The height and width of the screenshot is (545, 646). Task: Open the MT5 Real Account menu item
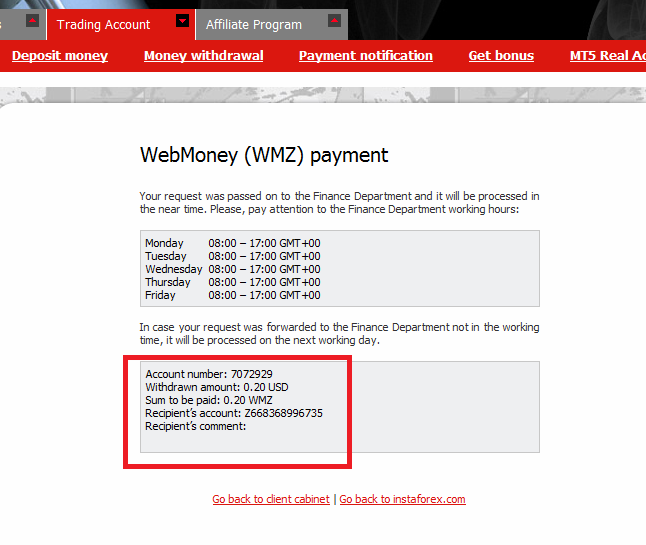[x=606, y=56]
